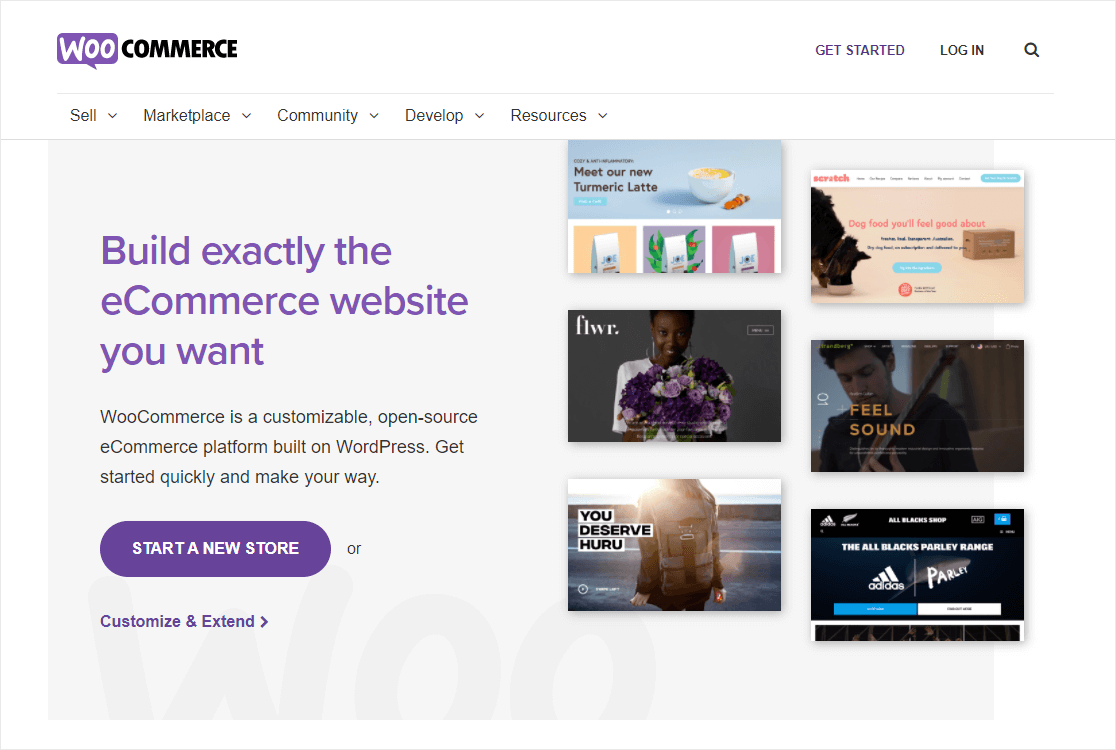Expand the chevron next to Marketplace
The image size is (1116, 750).
(246, 116)
